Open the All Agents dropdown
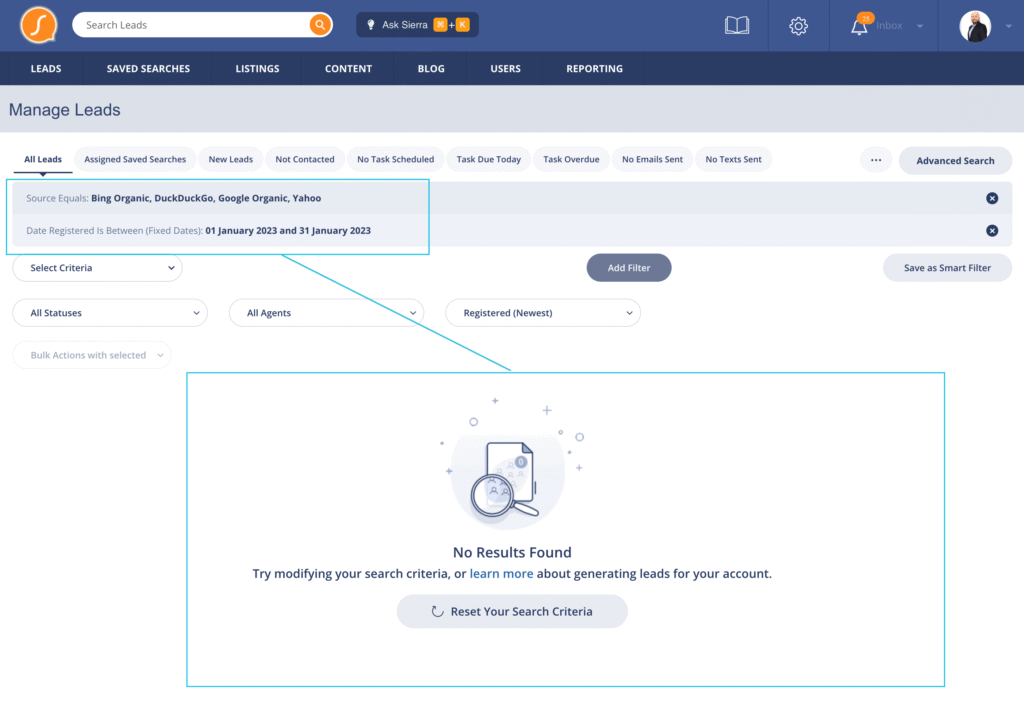 (326, 313)
